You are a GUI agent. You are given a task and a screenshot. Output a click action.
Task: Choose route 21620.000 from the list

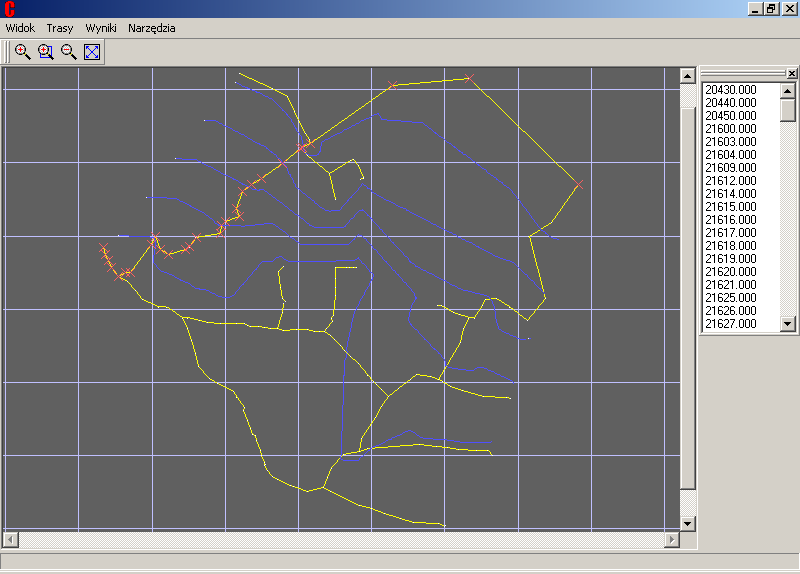point(730,272)
